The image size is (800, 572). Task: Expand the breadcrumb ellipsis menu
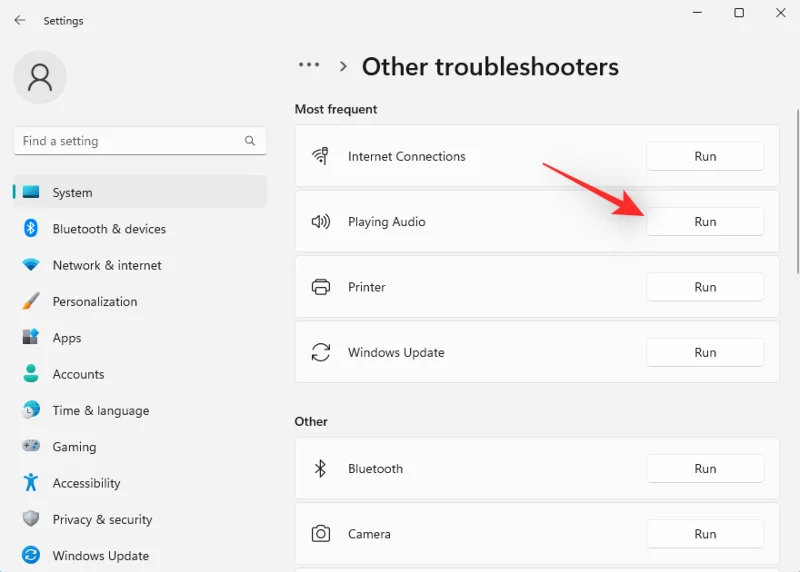[309, 66]
